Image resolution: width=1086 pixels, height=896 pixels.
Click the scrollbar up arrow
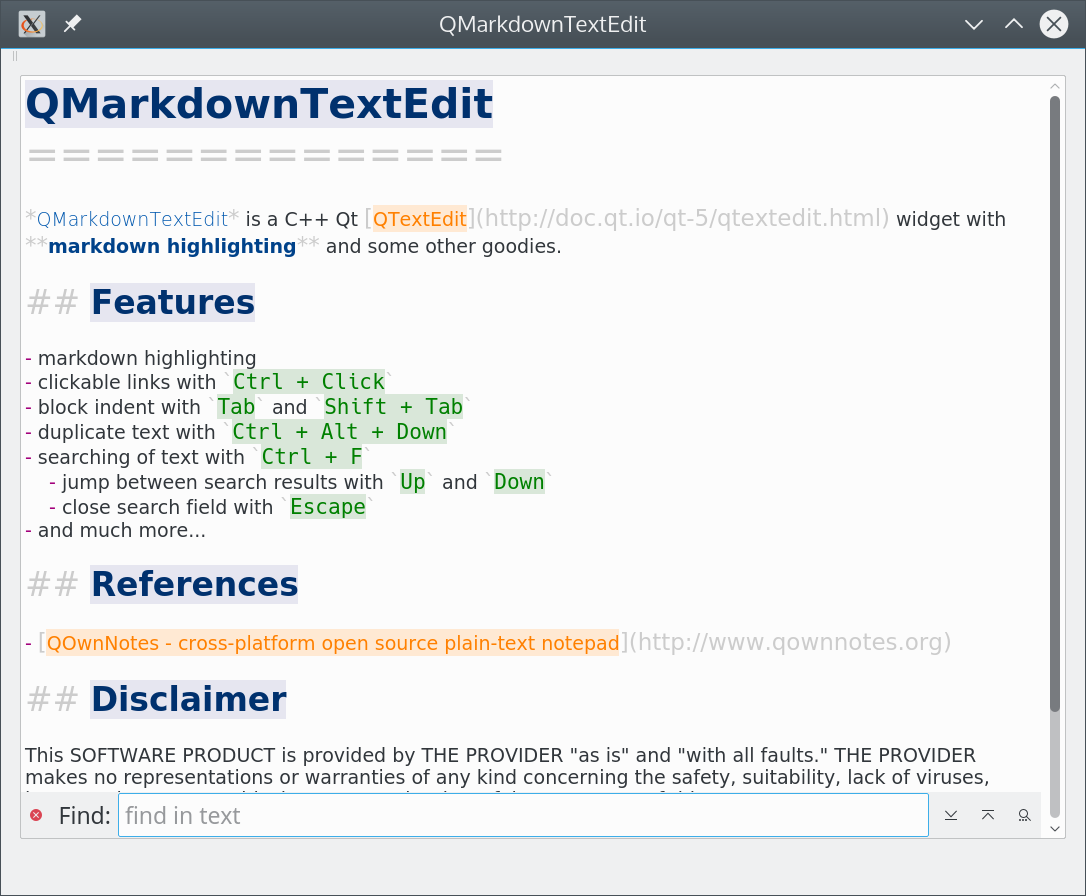click(1055, 86)
